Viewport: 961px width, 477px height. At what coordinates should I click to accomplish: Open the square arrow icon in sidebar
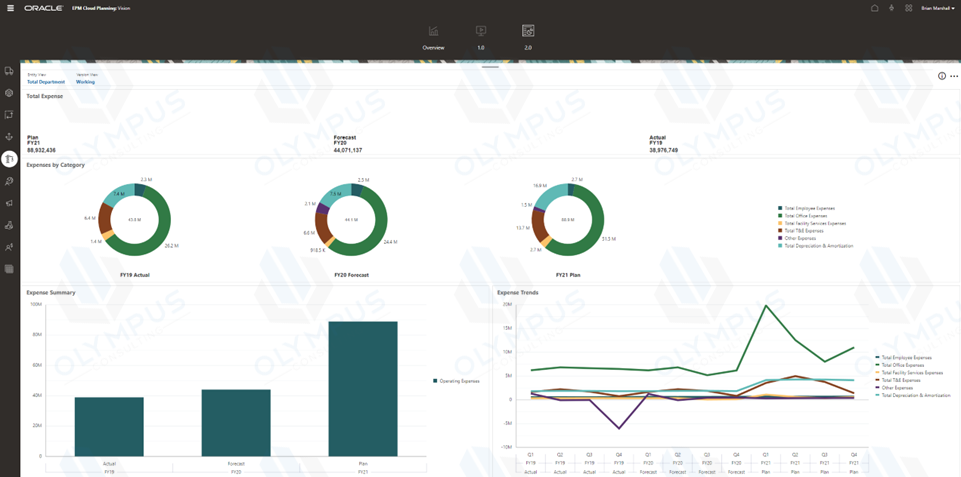coord(9,115)
